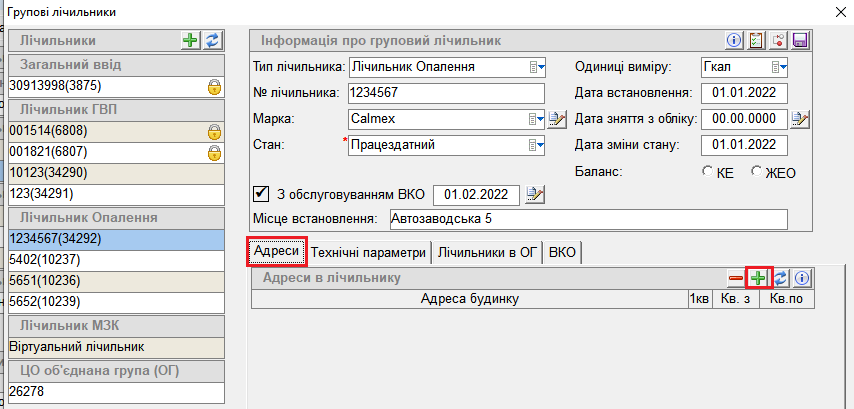Refresh the Лічильники list
This screenshot has height=409, width=854.
point(212,40)
